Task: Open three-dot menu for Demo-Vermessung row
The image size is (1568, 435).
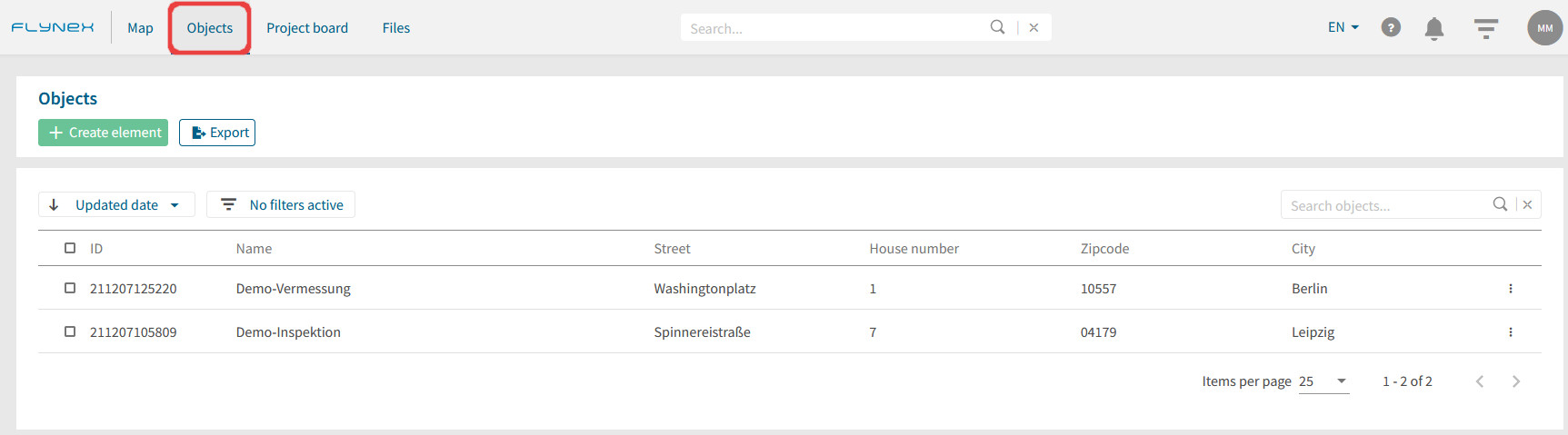Action: pos(1511,289)
